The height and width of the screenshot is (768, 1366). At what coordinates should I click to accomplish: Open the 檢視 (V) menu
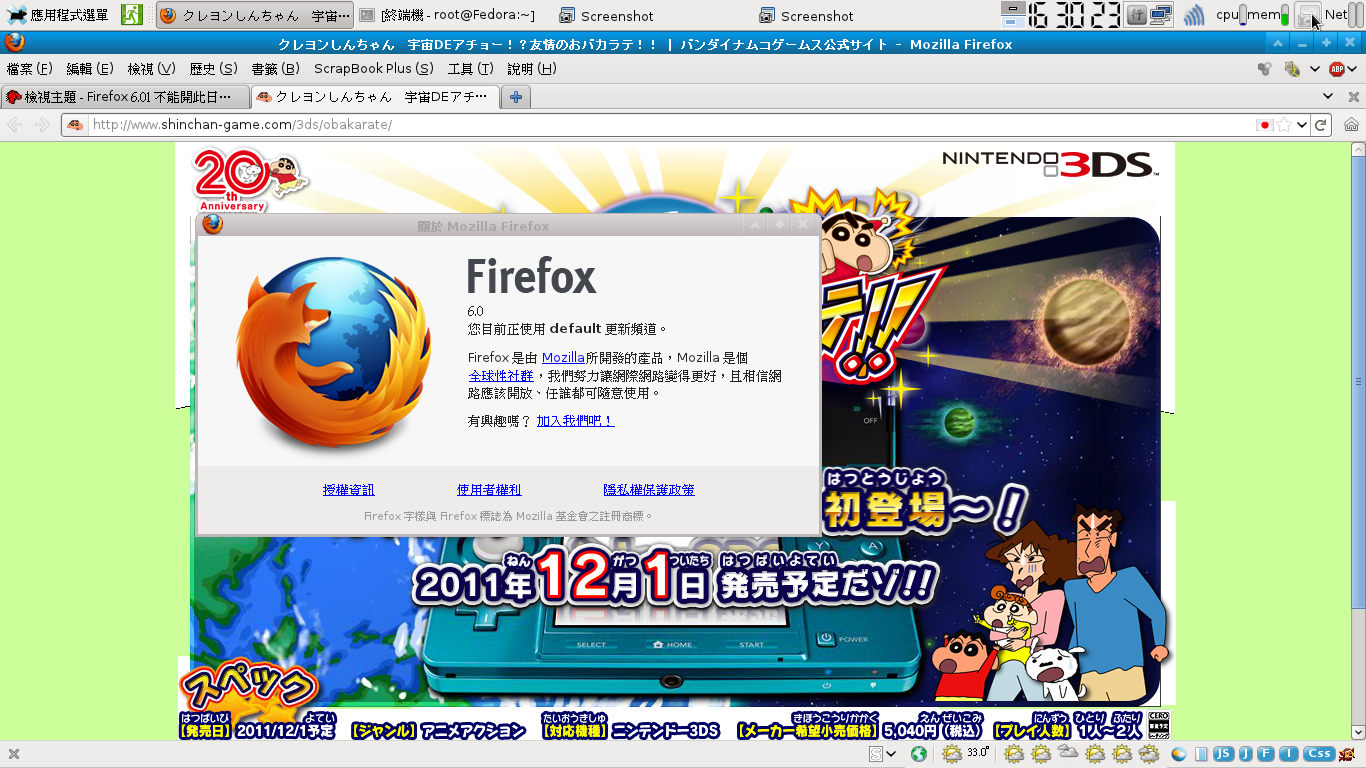[151, 69]
